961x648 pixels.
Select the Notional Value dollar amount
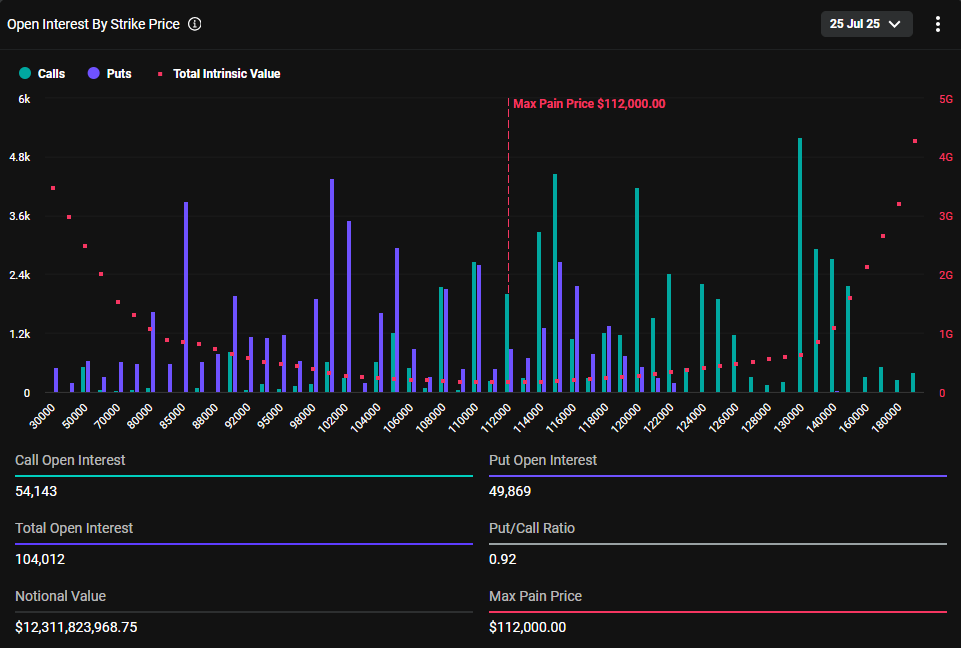click(76, 627)
